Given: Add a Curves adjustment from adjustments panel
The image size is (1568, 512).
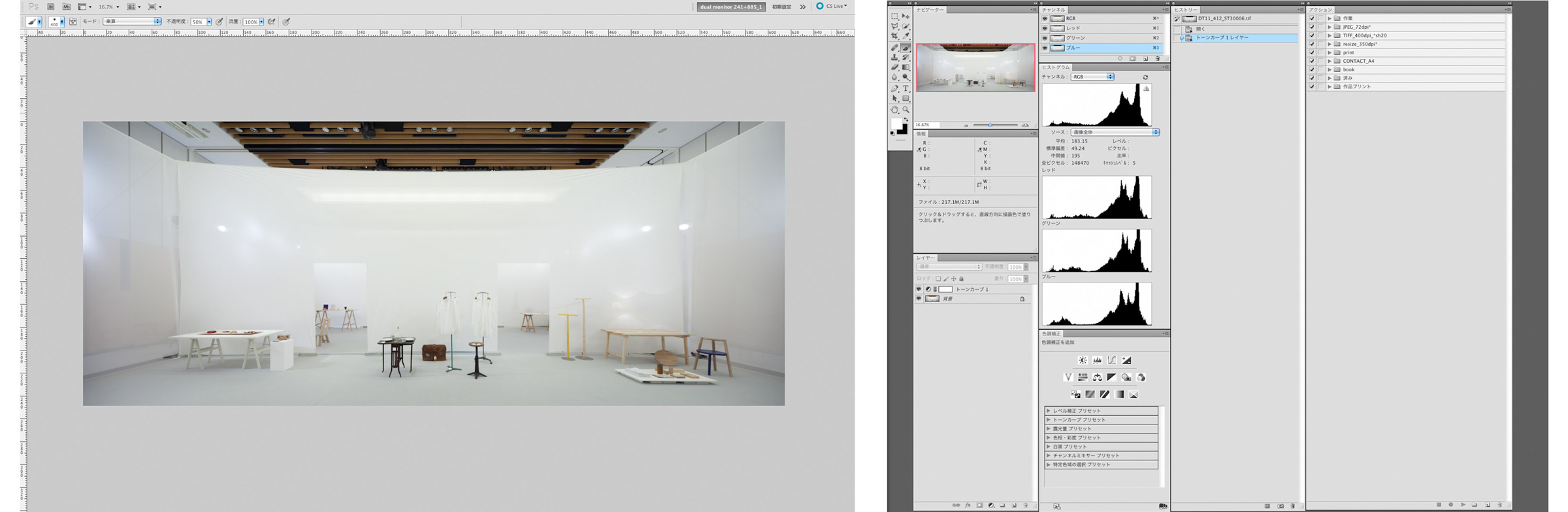Looking at the screenshot, I should pyautogui.click(x=1112, y=360).
